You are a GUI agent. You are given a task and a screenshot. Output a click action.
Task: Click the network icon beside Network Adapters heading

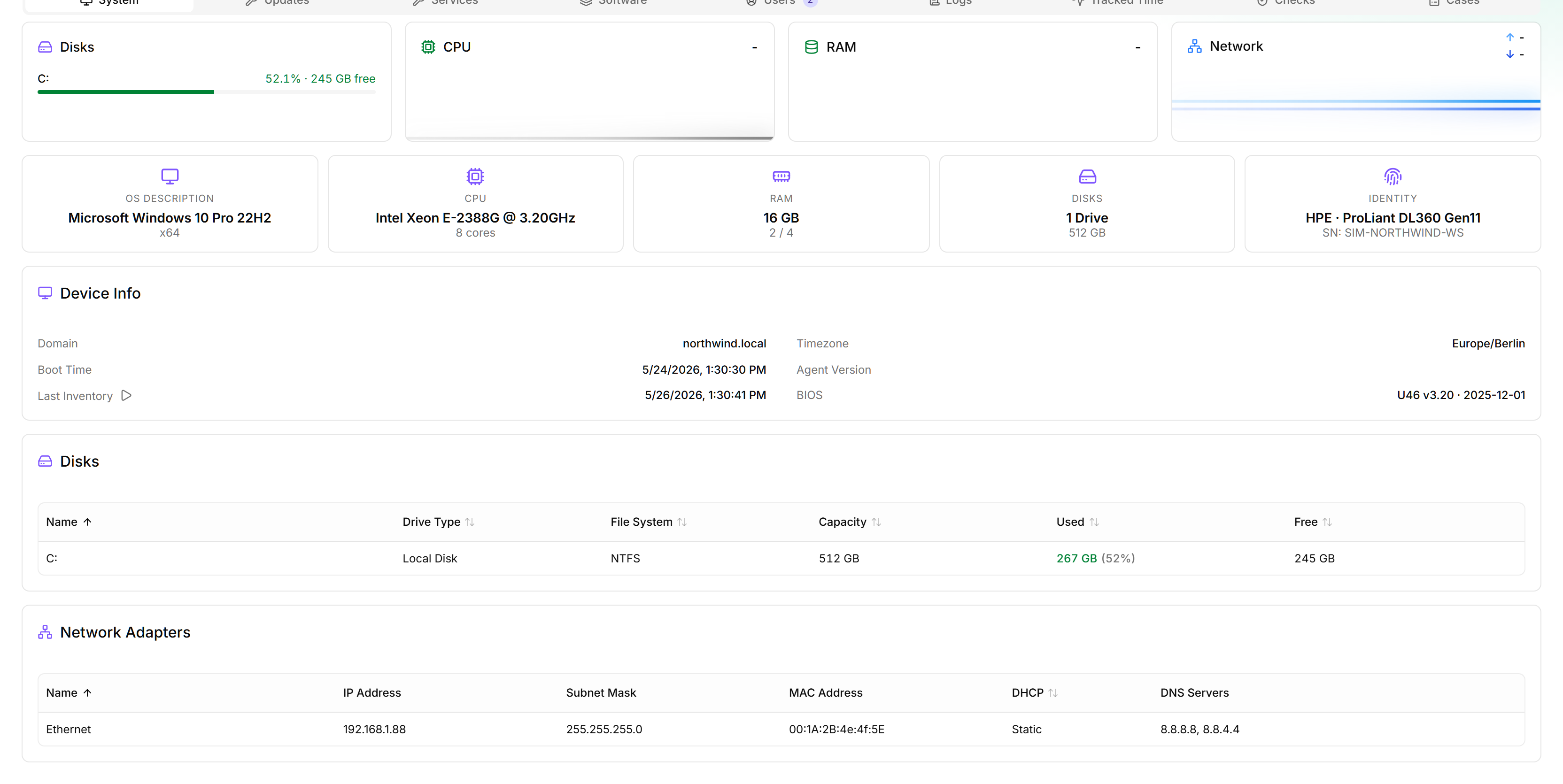(45, 632)
